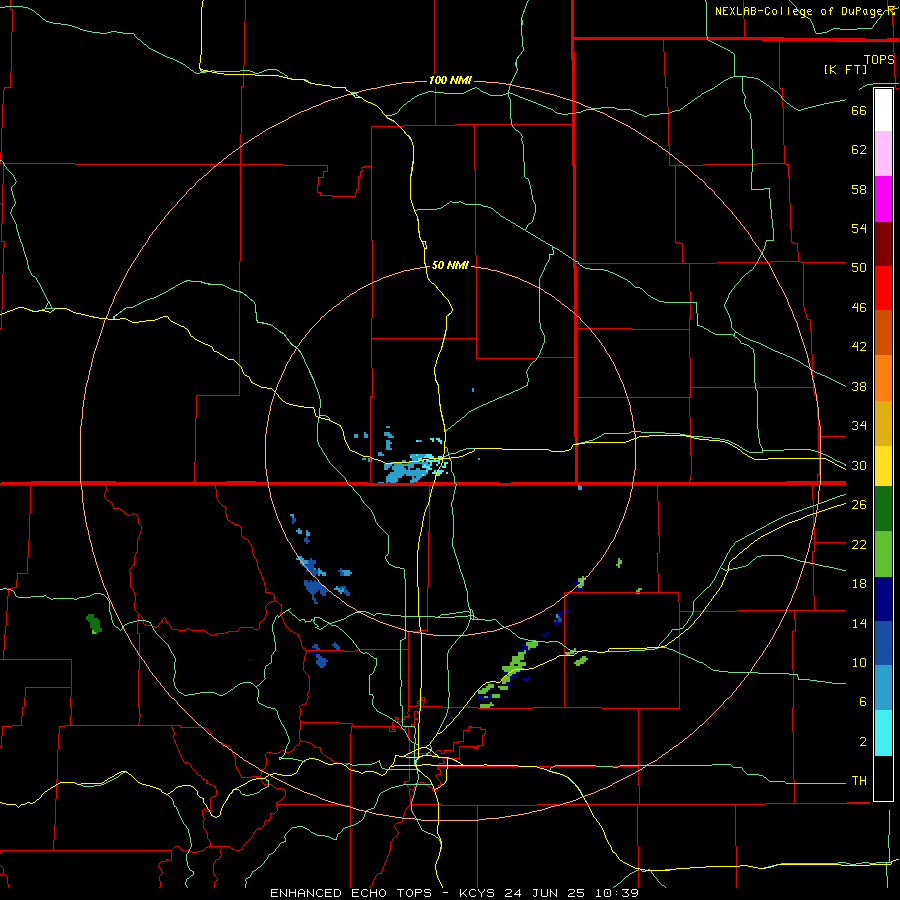900x900 pixels.
Task: Click the "10:39" time stamp
Action: coord(616,893)
